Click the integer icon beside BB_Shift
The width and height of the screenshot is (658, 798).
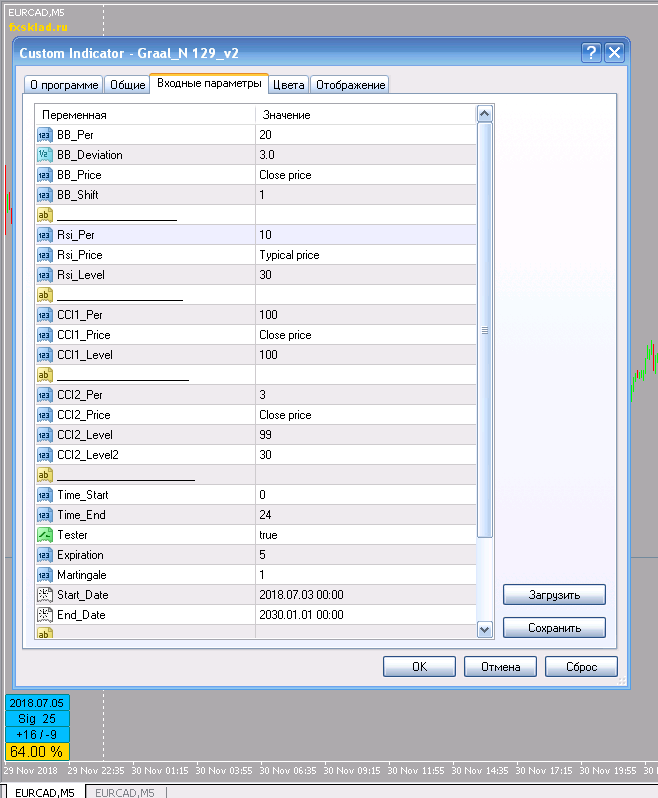pyautogui.click(x=45, y=195)
